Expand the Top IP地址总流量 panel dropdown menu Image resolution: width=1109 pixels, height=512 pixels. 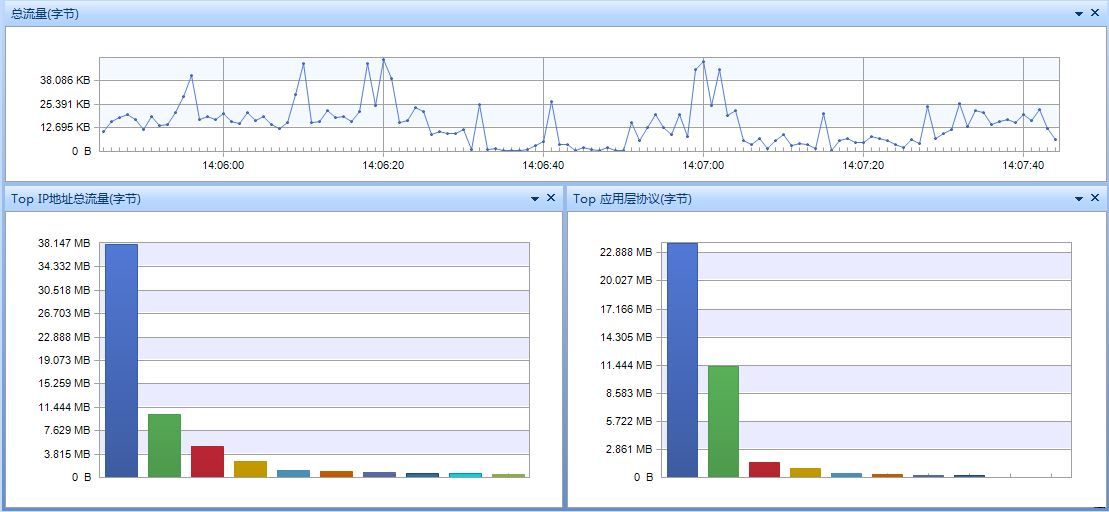(535, 199)
